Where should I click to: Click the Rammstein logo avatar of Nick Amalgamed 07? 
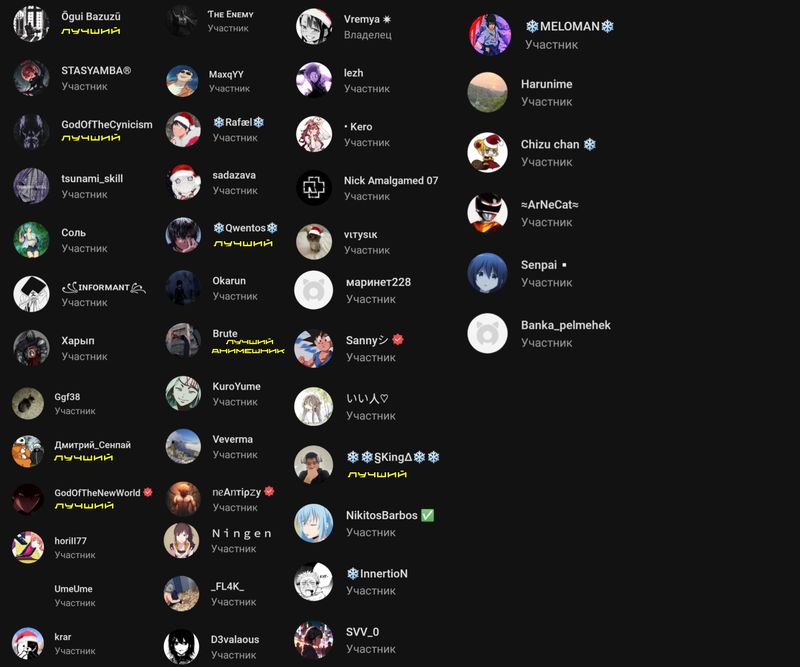pyautogui.click(x=314, y=188)
